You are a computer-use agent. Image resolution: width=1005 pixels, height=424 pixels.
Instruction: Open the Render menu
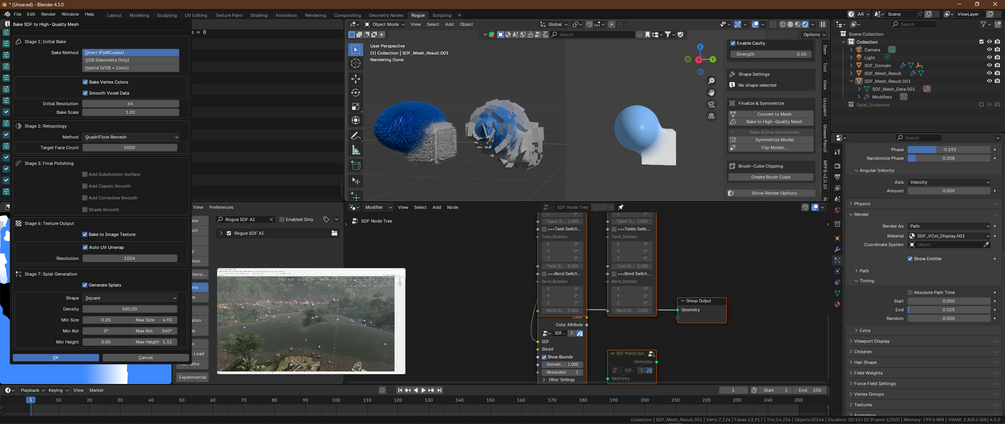click(x=49, y=15)
